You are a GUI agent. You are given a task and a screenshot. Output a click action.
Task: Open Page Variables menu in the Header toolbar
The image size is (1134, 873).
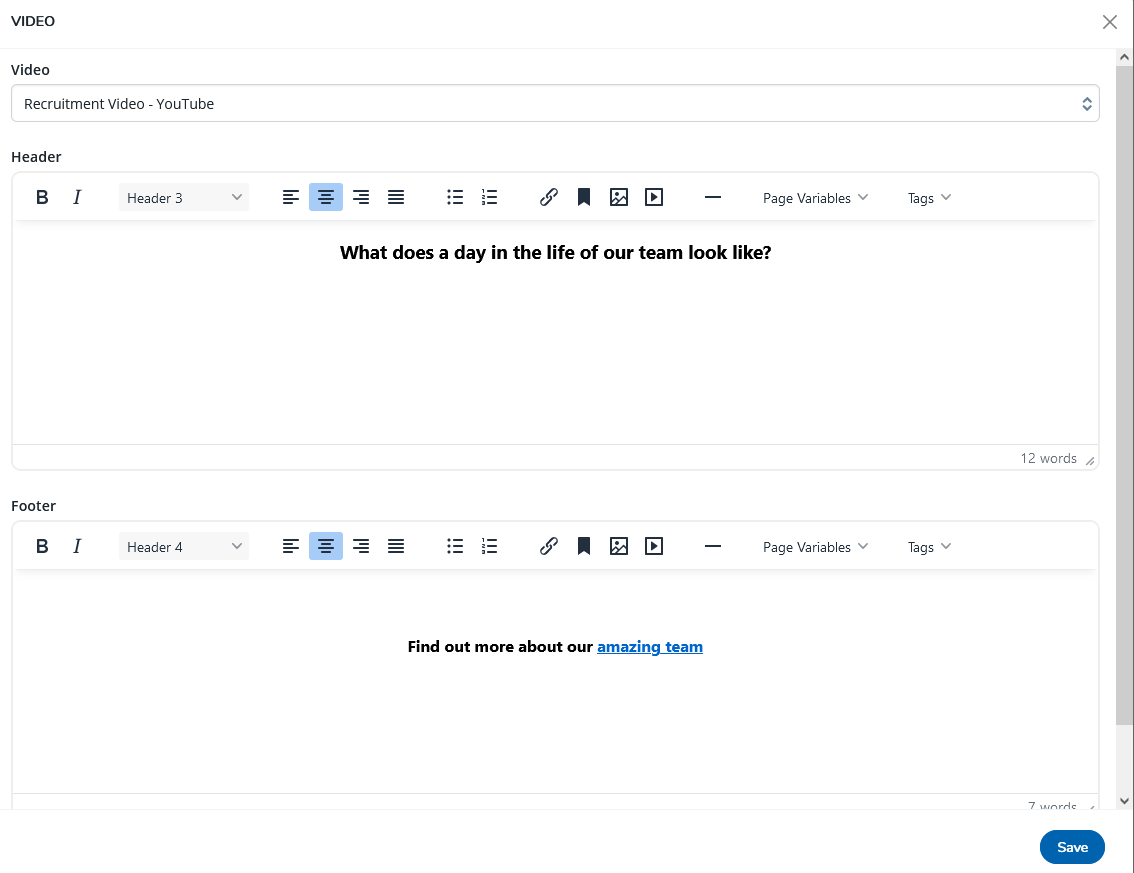click(815, 198)
